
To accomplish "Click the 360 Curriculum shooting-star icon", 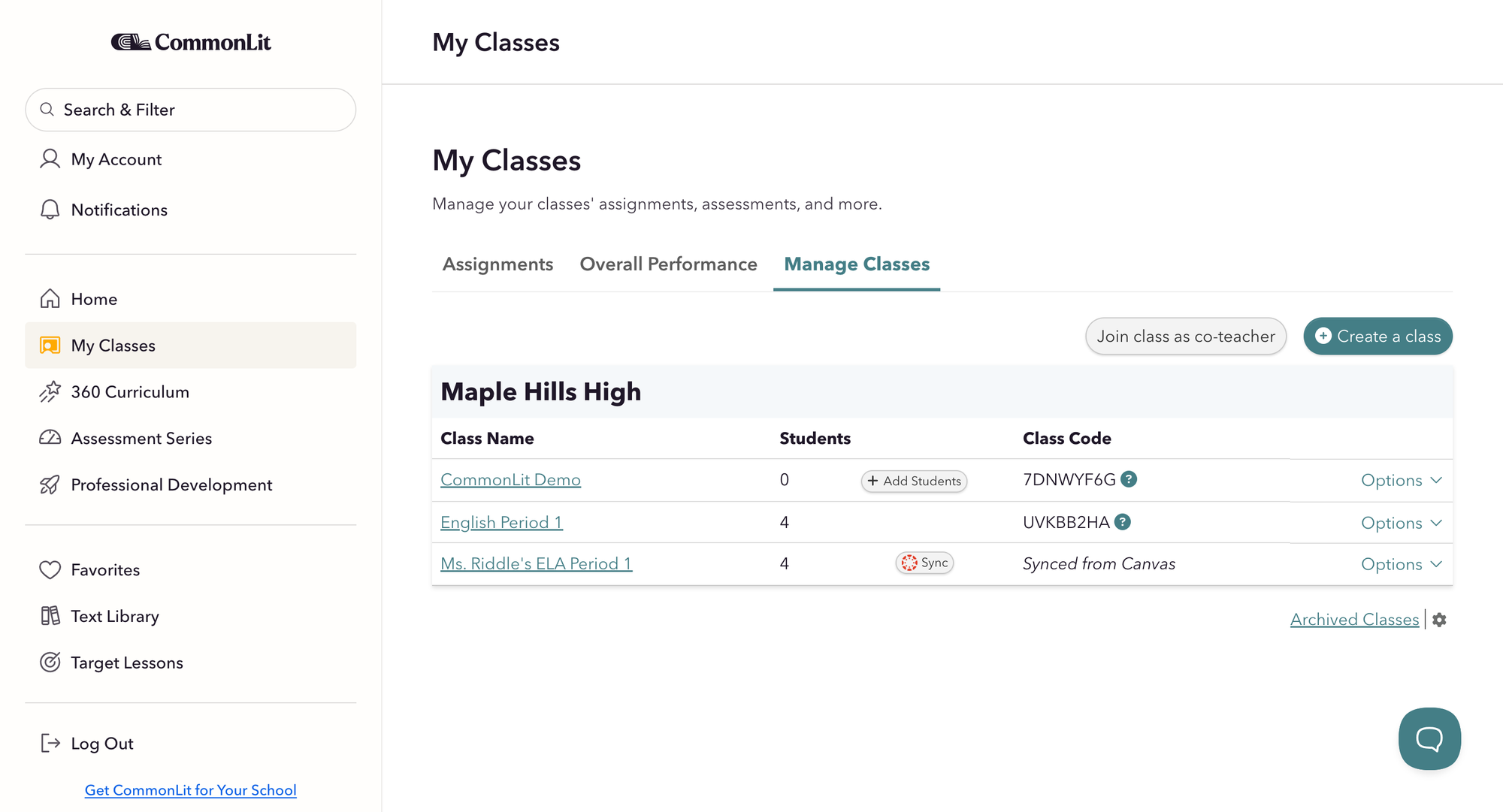I will [50, 392].
